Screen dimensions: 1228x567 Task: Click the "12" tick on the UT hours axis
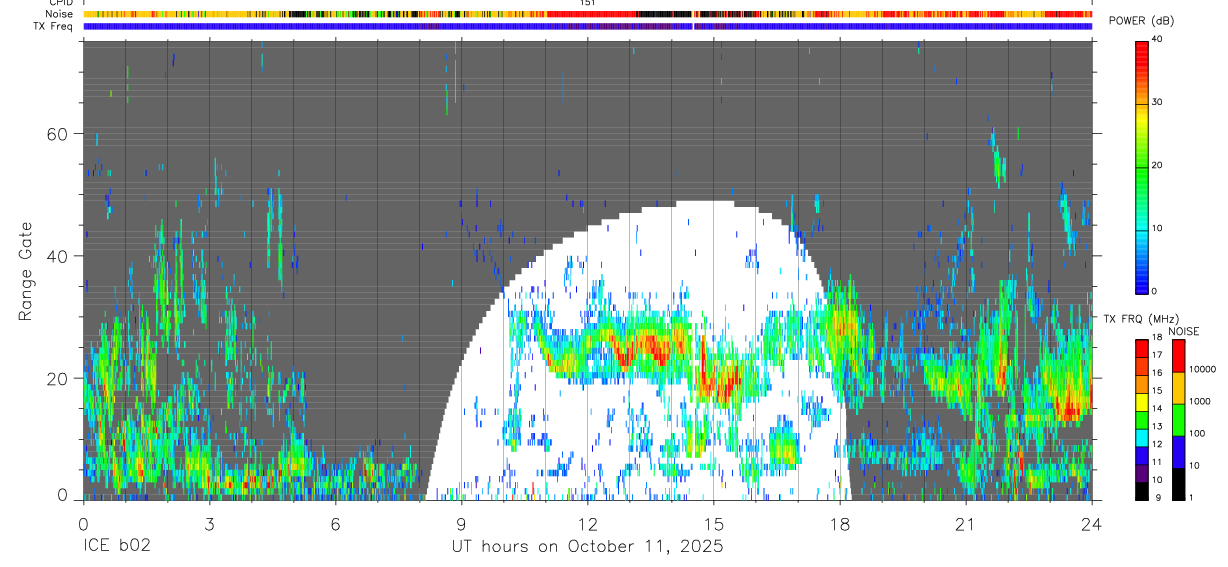(588, 522)
